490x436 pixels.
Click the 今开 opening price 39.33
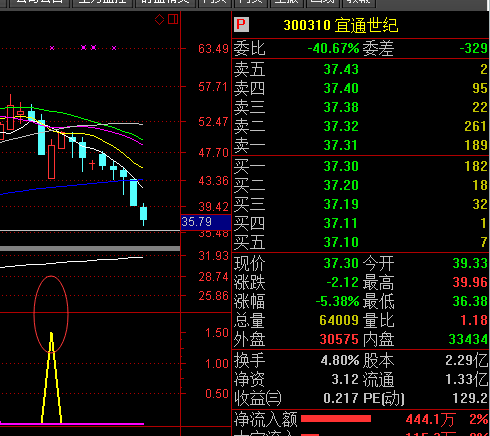tap(470, 263)
